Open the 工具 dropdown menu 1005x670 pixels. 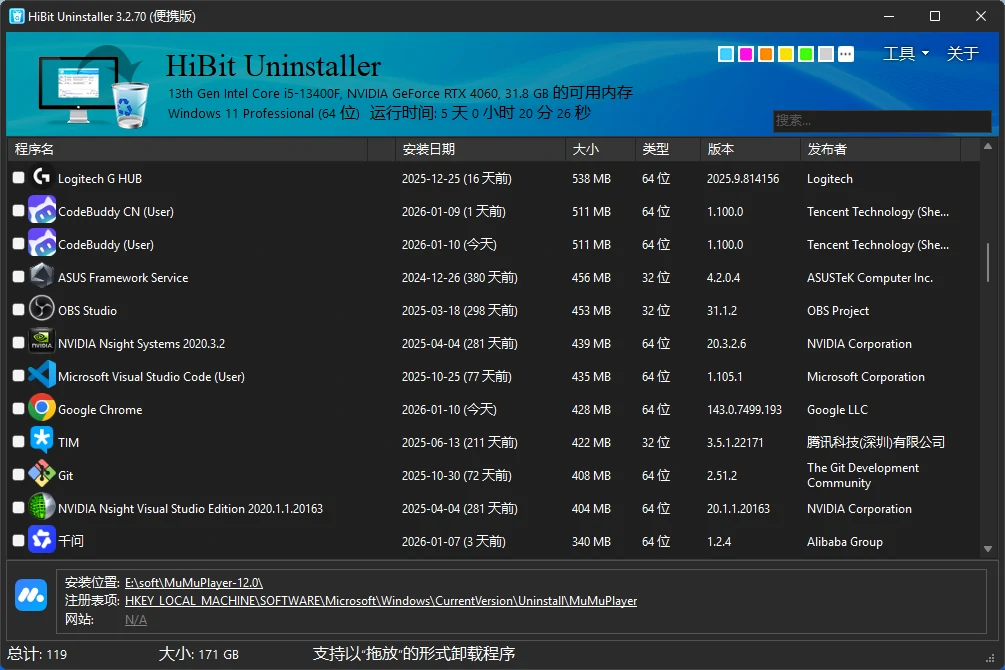tap(905, 54)
